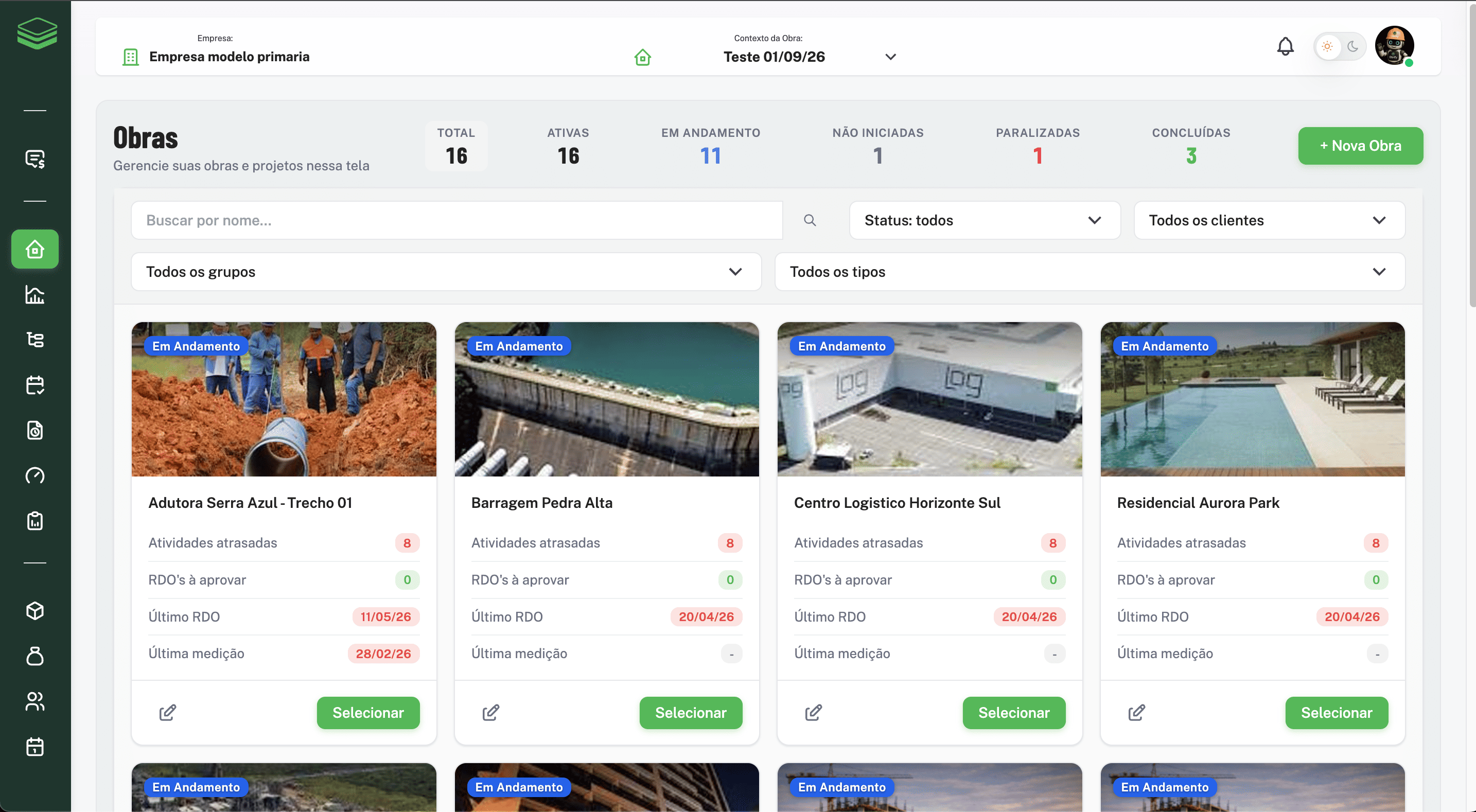The height and width of the screenshot is (812, 1476).
Task: Click the + Nova Obra button
Action: coord(1360,146)
